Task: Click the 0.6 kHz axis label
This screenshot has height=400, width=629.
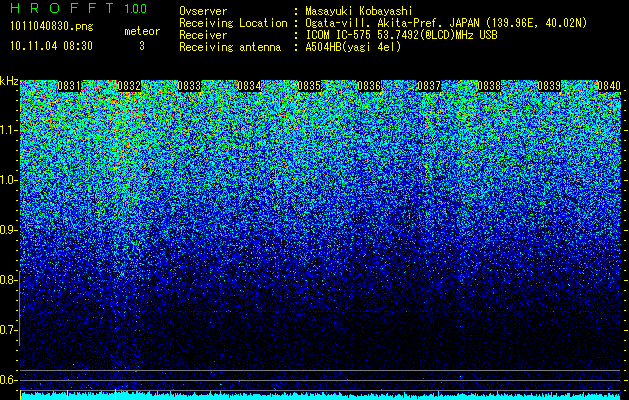Action: (x=8, y=380)
